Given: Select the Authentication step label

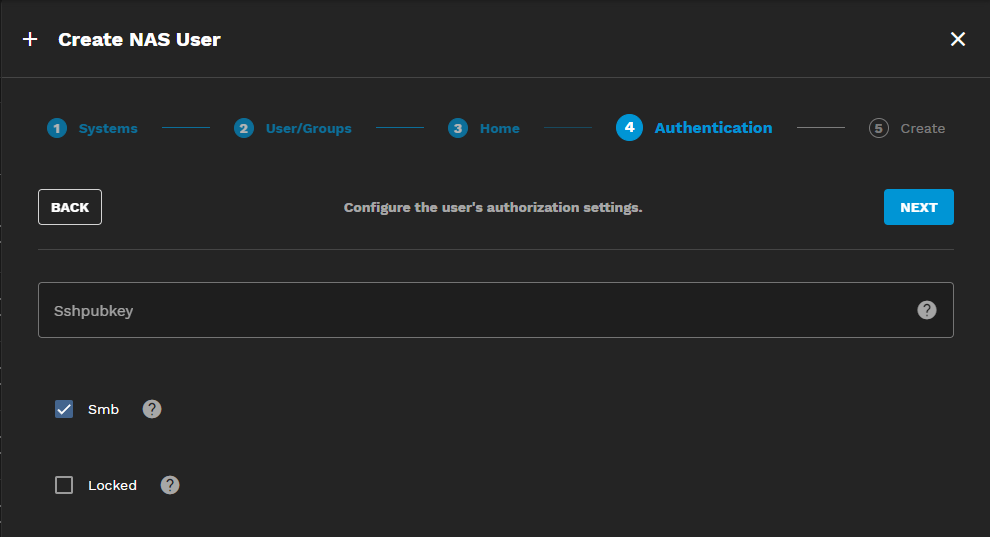Looking at the screenshot, I should click(x=713, y=128).
